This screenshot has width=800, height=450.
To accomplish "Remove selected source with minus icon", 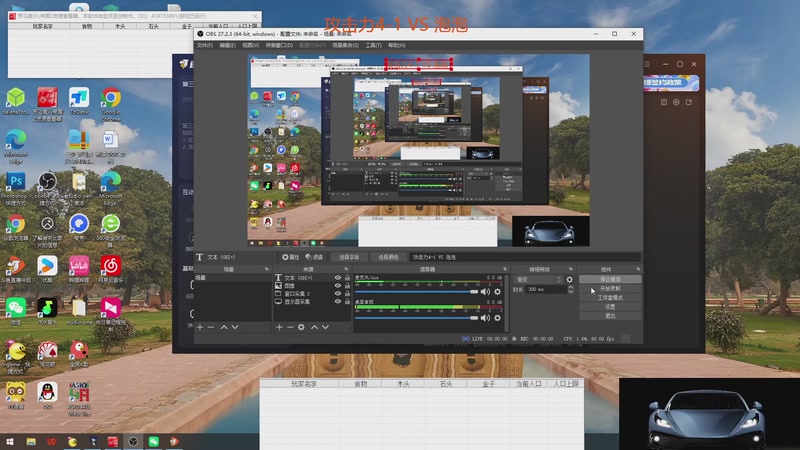I will coord(289,327).
